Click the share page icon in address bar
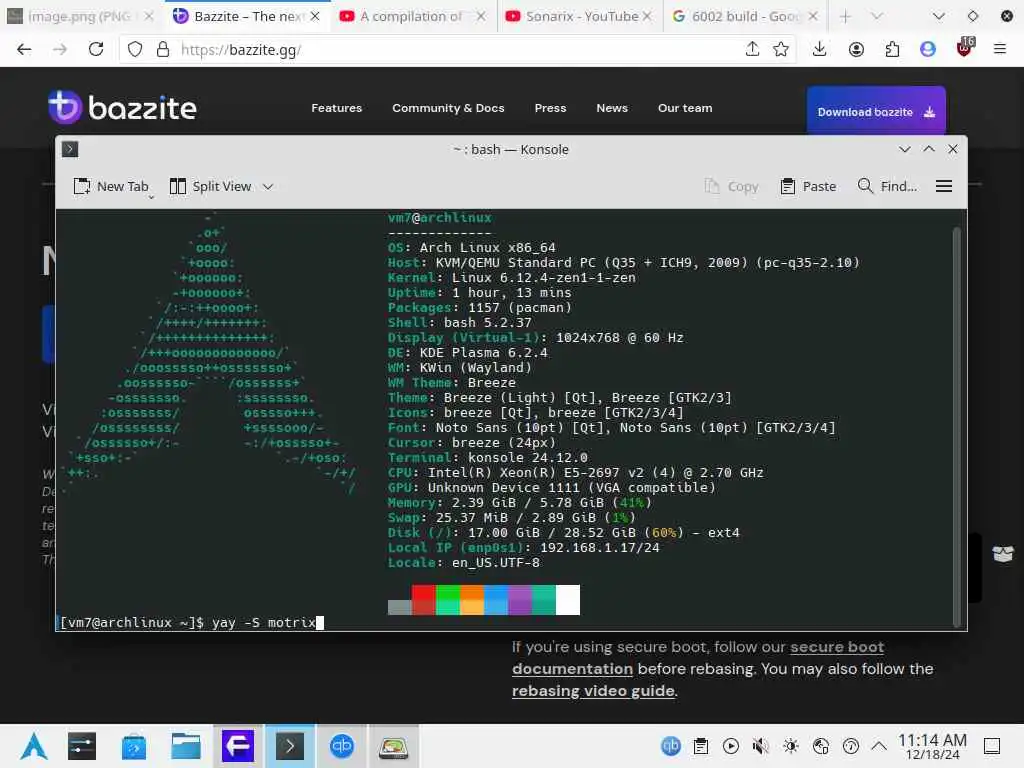This screenshot has height=768, width=1024. point(752,49)
